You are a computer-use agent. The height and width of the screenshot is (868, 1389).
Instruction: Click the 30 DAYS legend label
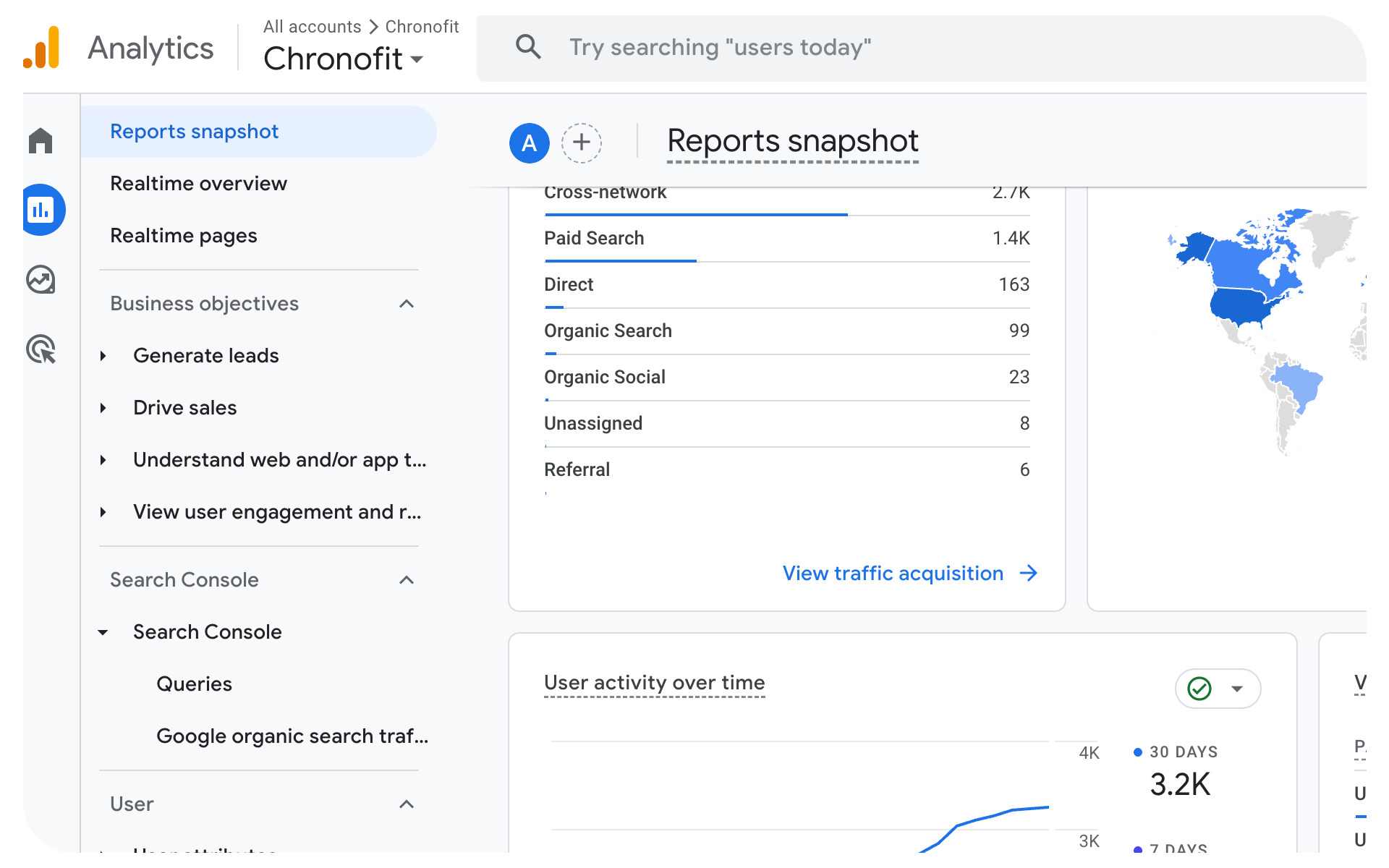[x=1184, y=752]
